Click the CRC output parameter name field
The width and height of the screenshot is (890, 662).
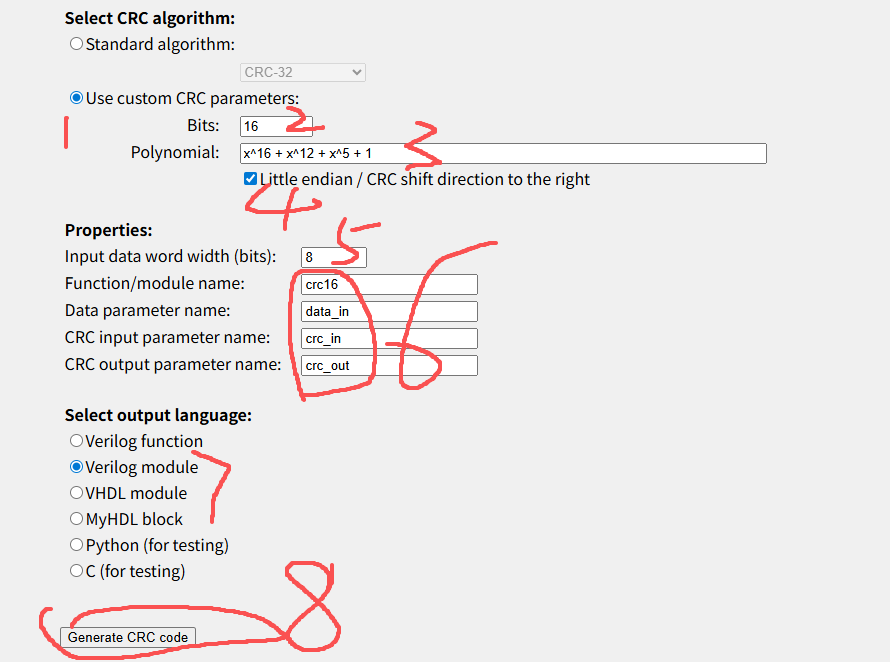coord(389,366)
